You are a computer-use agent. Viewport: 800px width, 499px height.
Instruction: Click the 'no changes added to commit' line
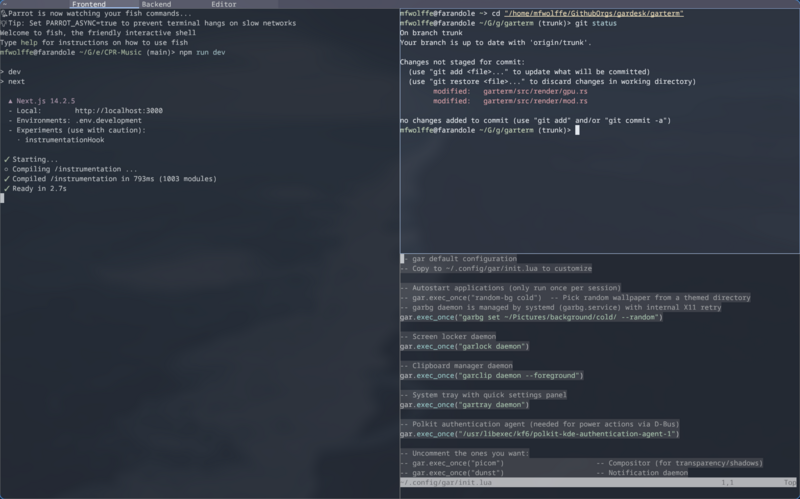tap(536, 120)
